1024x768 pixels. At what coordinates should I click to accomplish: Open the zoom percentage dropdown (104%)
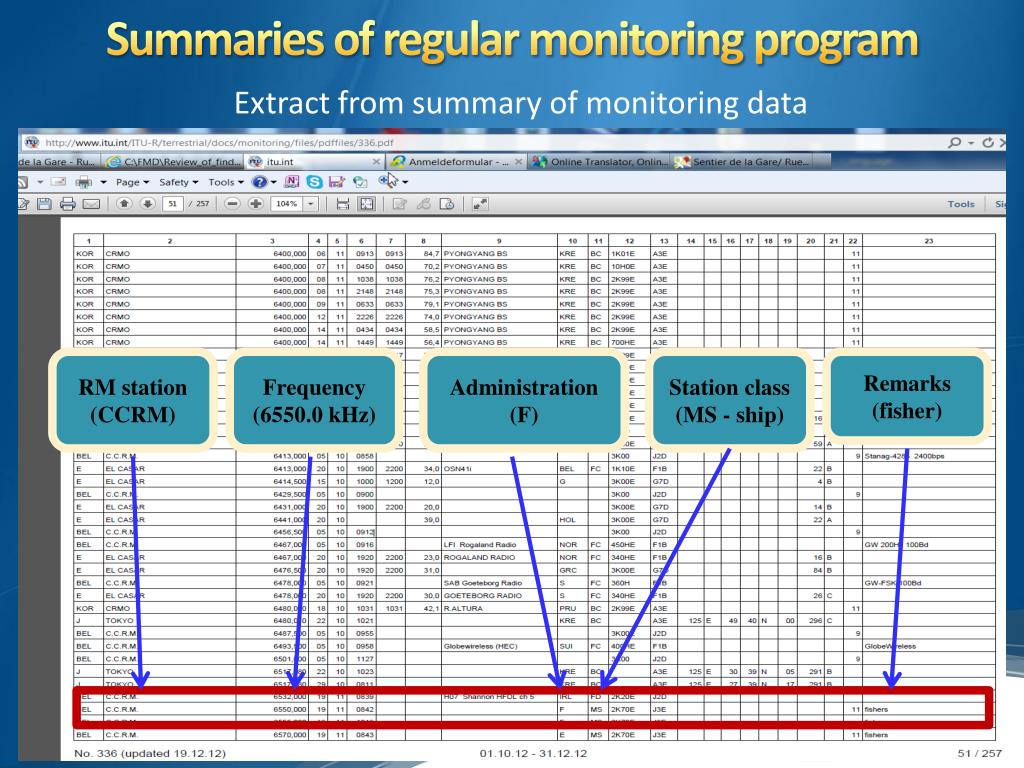tap(311, 204)
